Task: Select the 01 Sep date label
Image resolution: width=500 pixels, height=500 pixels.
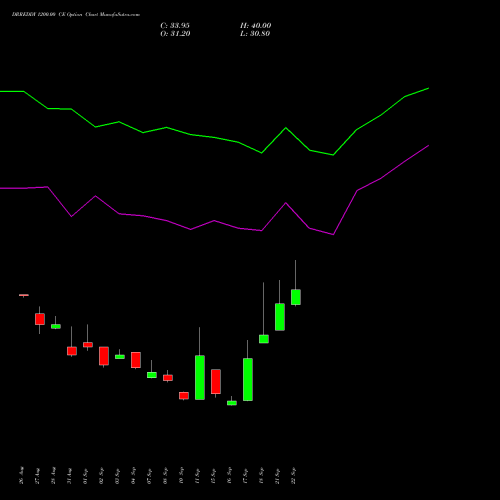Action: coord(86,476)
